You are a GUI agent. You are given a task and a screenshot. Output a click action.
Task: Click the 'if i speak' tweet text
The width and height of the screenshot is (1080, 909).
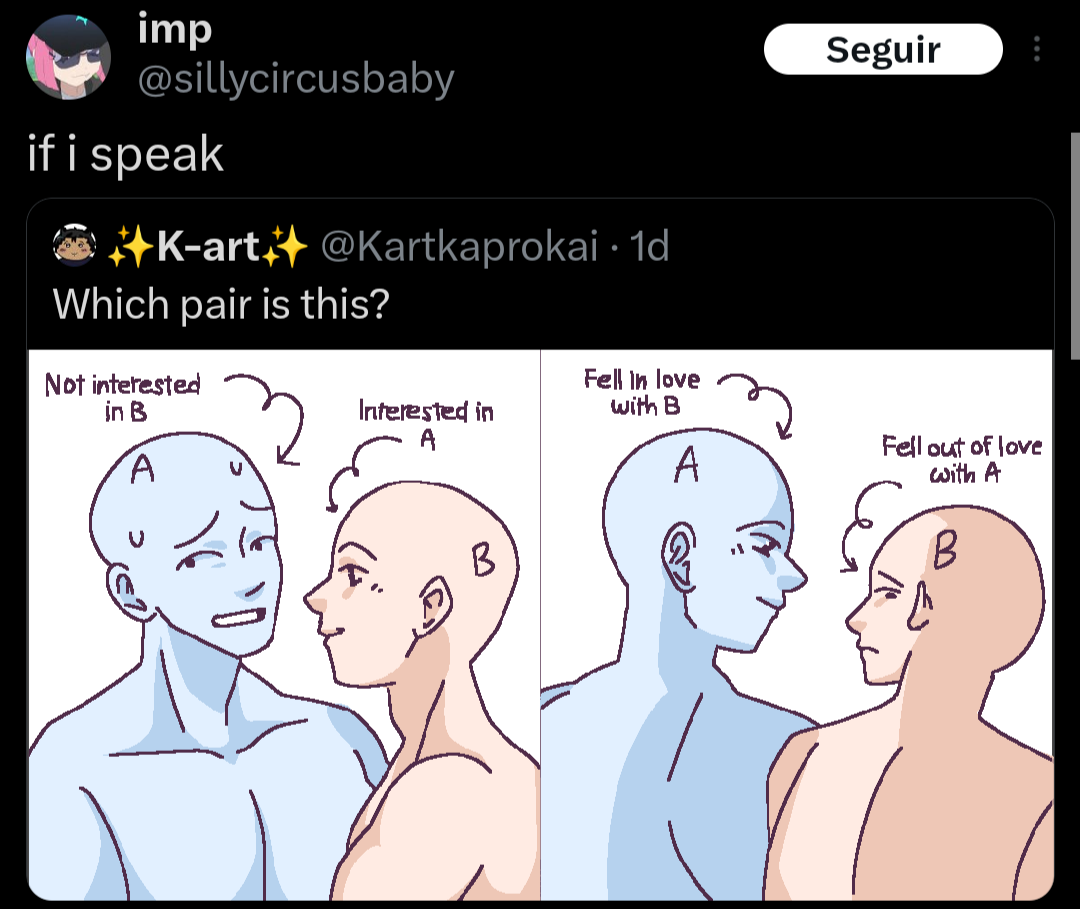tap(126, 154)
